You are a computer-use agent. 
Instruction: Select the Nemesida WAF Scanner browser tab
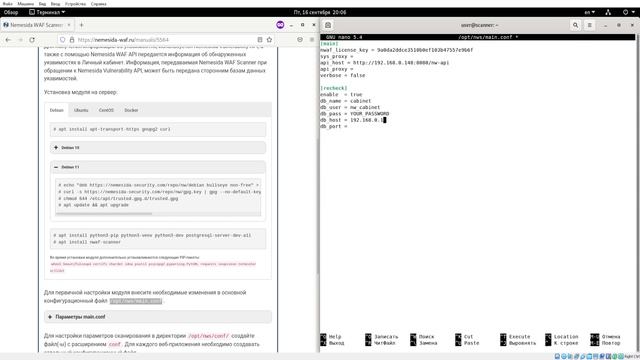tap(37, 25)
